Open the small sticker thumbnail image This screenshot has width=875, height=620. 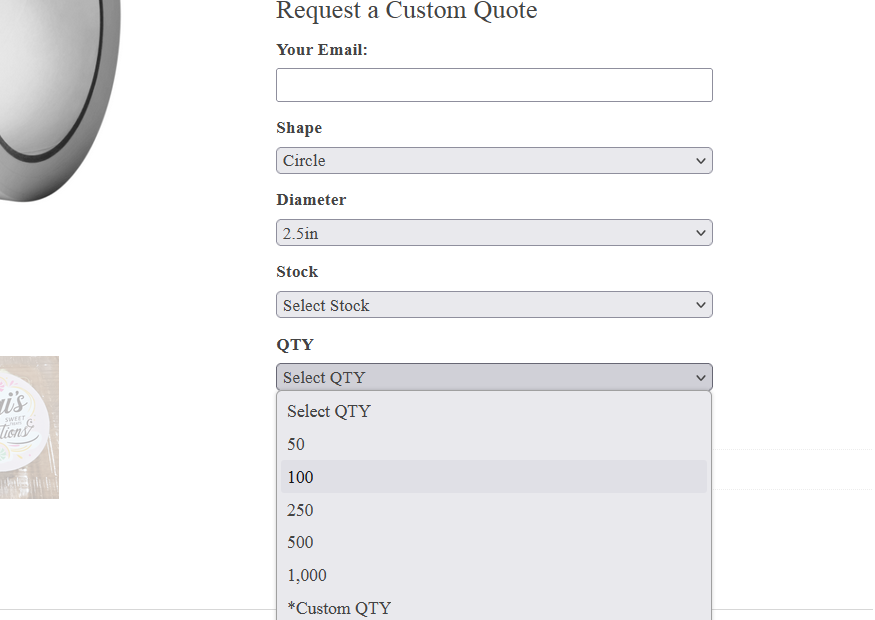(x=28, y=427)
